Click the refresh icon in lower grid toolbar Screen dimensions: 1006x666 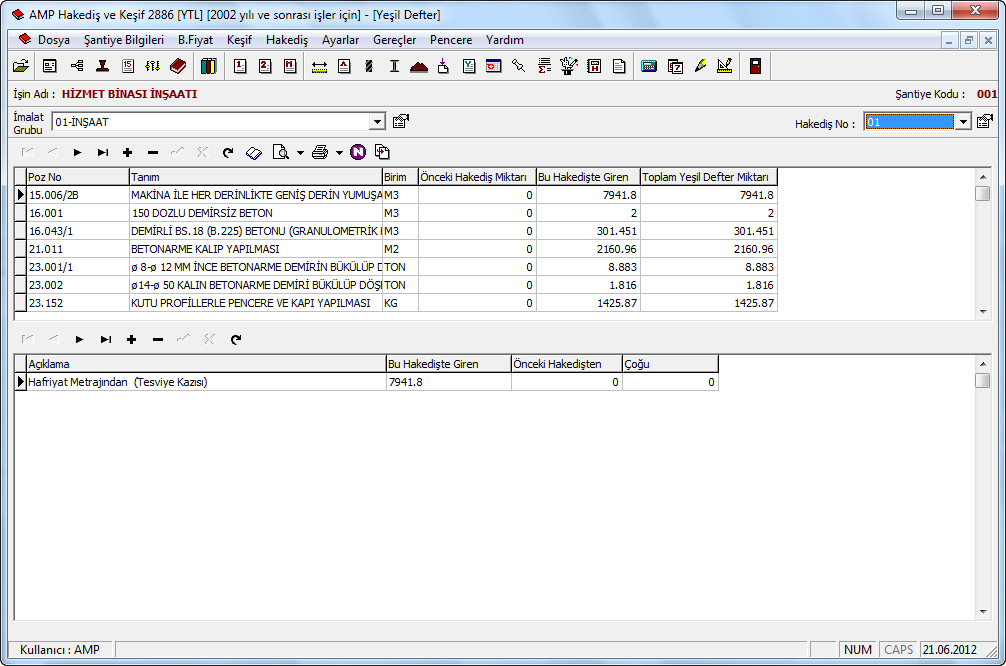point(236,339)
